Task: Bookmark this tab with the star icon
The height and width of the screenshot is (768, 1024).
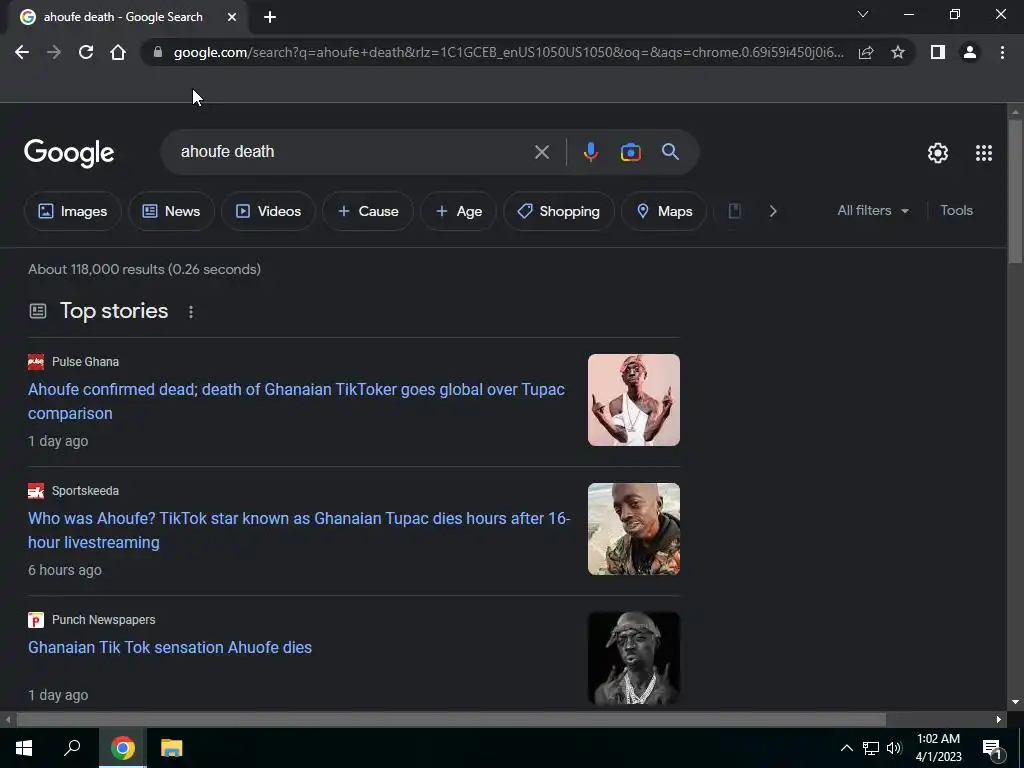Action: coord(898,52)
